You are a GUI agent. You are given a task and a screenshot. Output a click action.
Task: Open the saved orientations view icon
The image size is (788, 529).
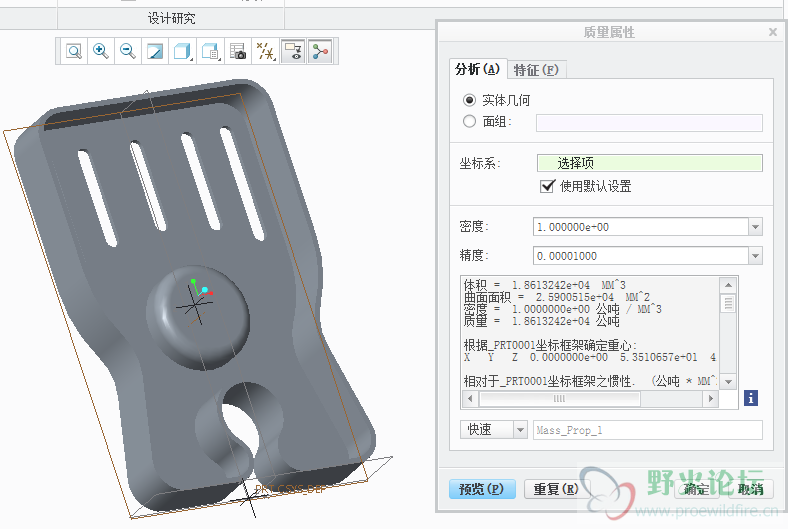tap(210, 51)
